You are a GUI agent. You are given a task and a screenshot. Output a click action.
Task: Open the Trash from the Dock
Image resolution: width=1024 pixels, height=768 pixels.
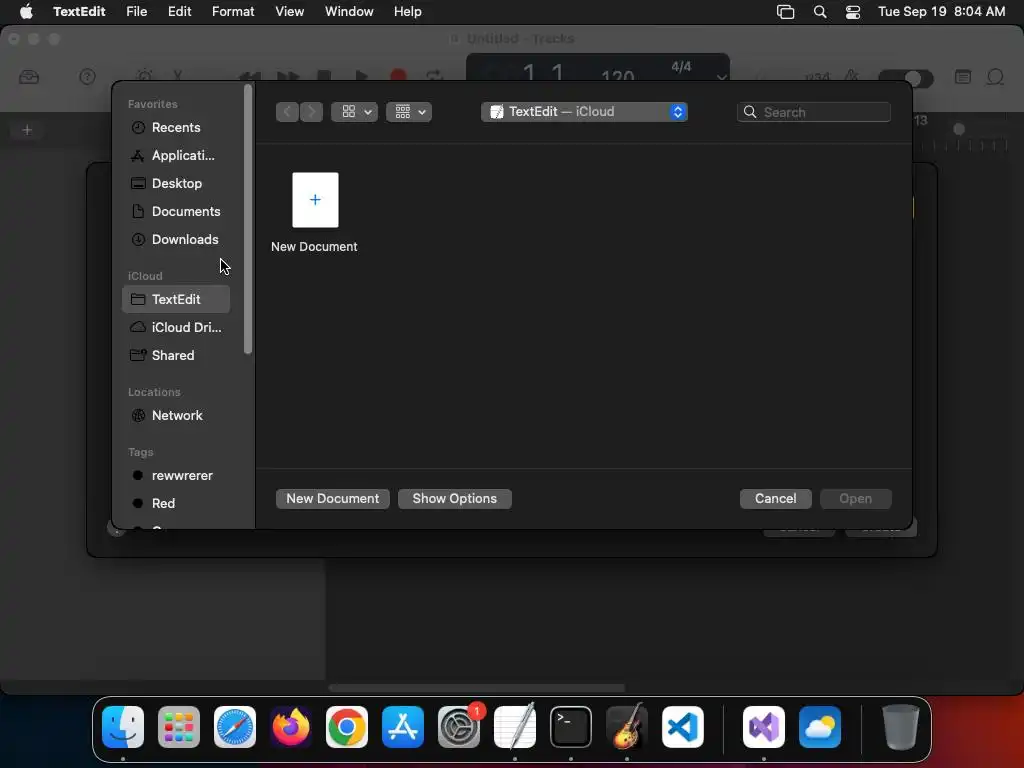(x=901, y=727)
